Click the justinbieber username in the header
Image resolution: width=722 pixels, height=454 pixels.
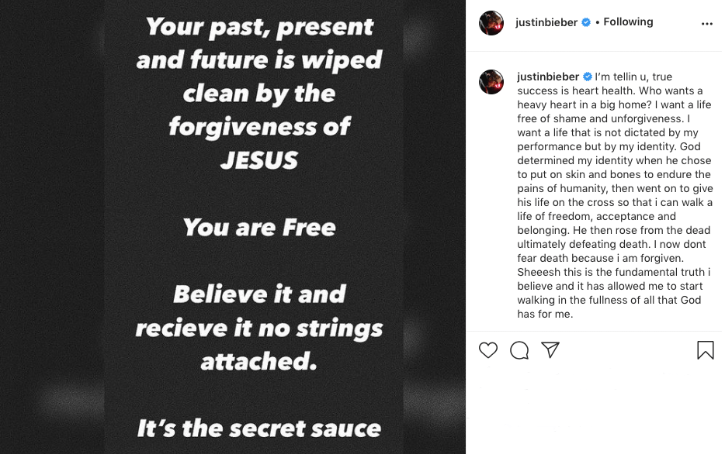click(547, 22)
